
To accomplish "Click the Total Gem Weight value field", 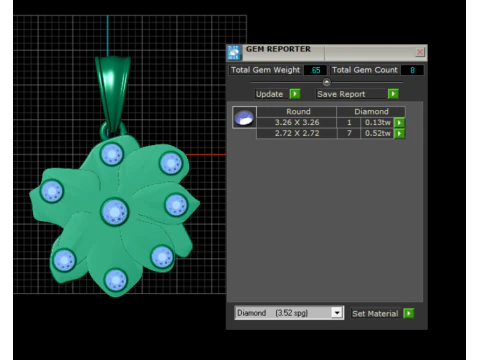I will [315, 70].
